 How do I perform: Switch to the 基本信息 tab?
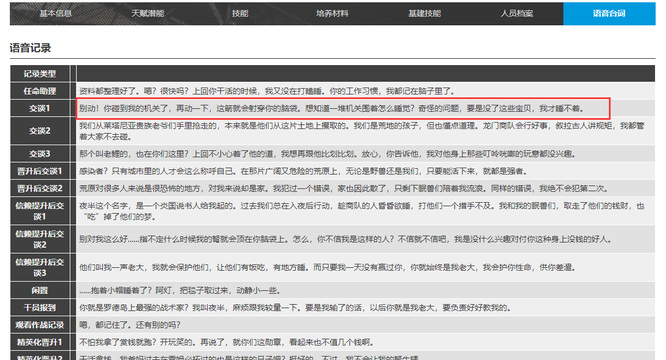pyautogui.click(x=56, y=14)
